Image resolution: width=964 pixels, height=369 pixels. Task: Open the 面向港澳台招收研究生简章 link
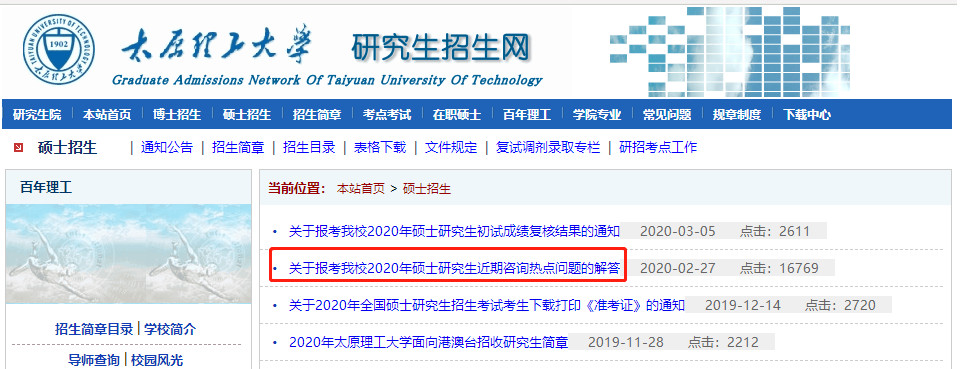pyautogui.click(x=429, y=342)
